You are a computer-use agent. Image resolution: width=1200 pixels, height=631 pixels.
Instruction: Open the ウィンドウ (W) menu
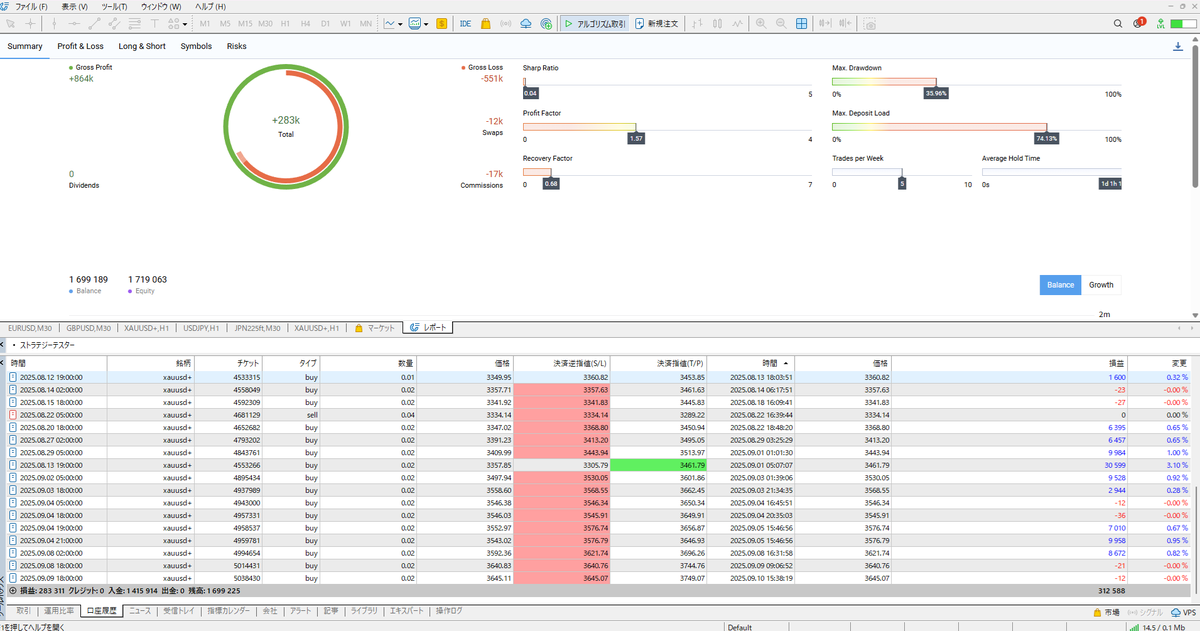(161, 6)
